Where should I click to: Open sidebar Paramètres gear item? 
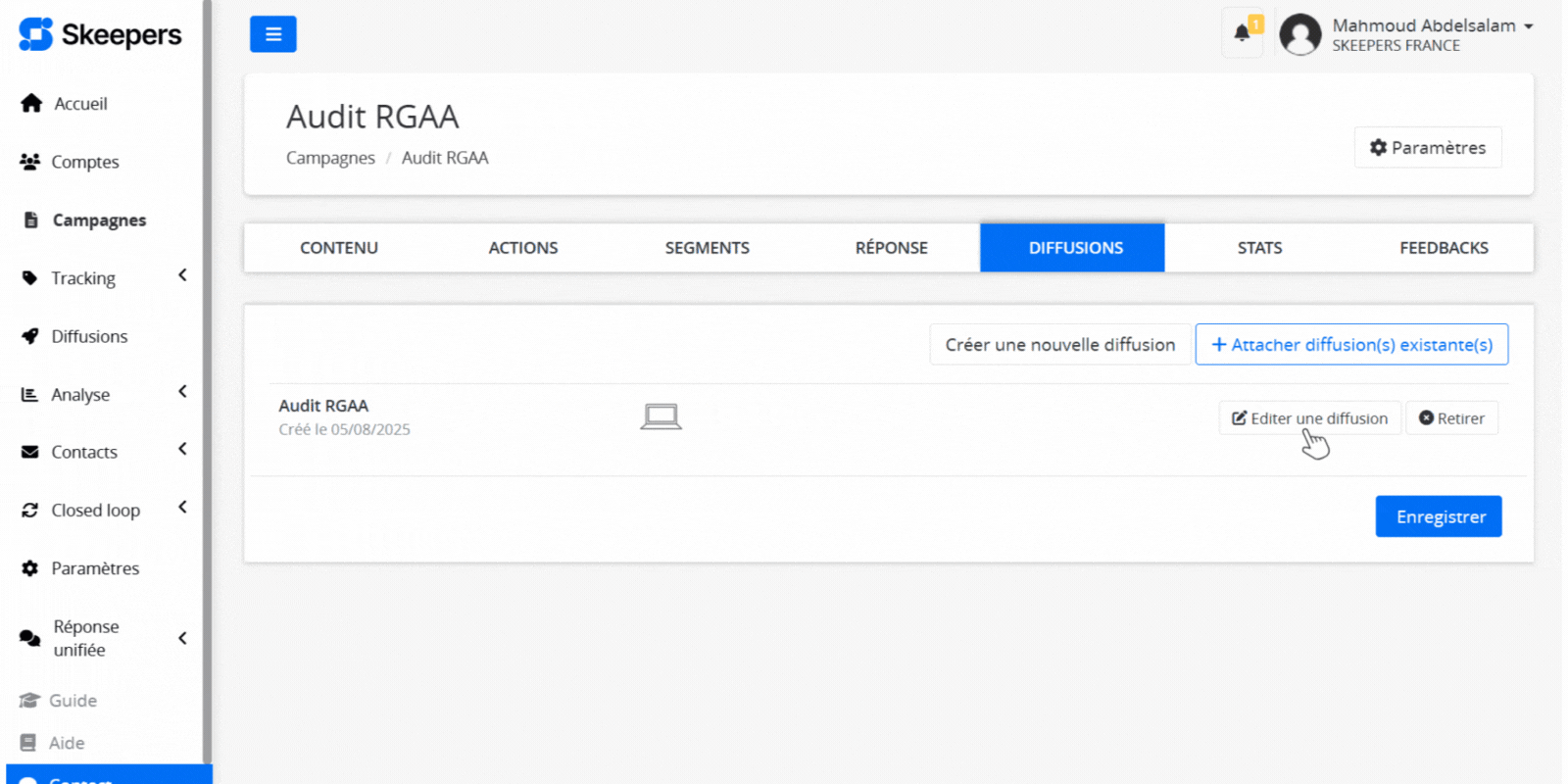click(x=94, y=568)
